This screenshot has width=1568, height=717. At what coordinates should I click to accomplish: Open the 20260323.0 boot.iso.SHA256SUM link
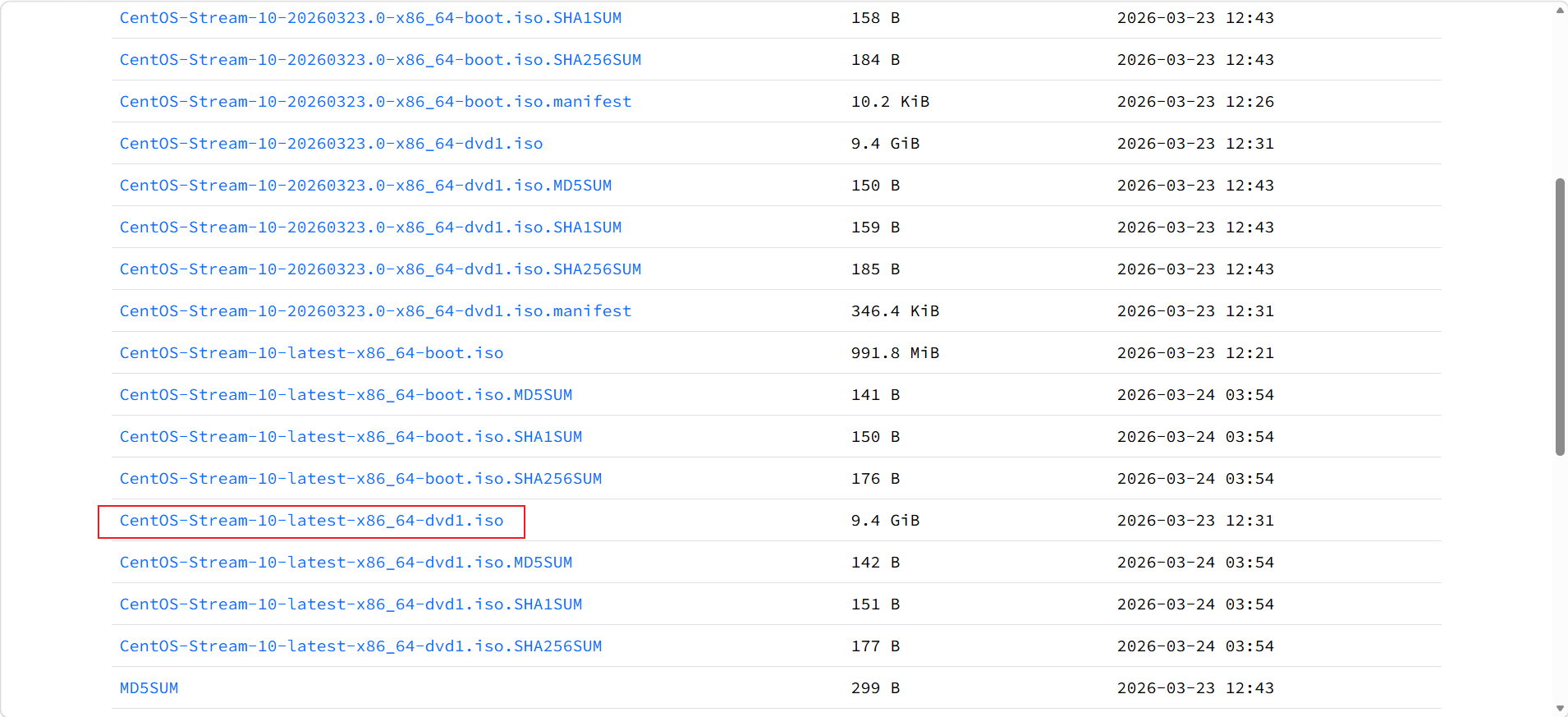[380, 60]
